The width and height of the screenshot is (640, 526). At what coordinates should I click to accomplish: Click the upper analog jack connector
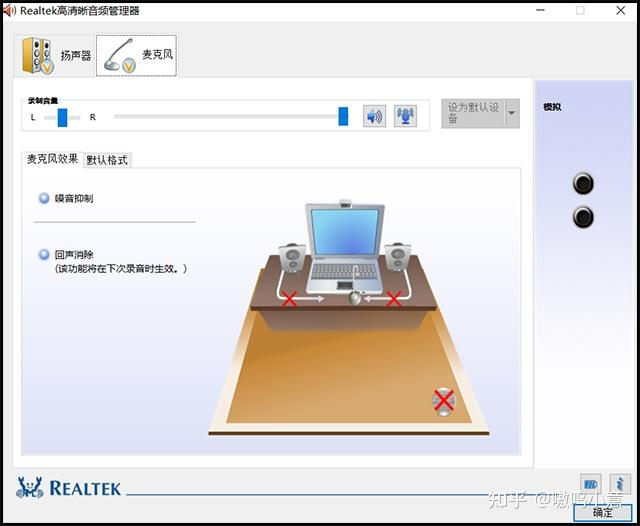(583, 184)
